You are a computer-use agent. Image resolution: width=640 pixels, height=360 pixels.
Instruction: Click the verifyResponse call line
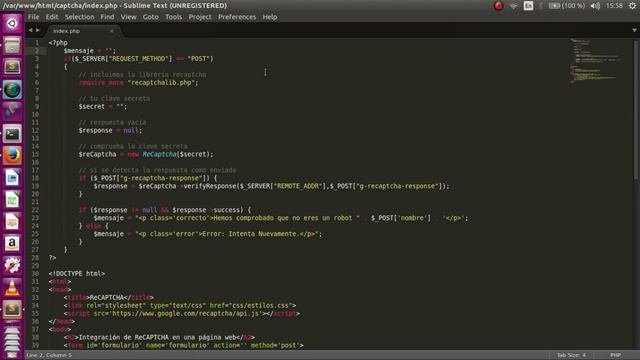[271, 186]
